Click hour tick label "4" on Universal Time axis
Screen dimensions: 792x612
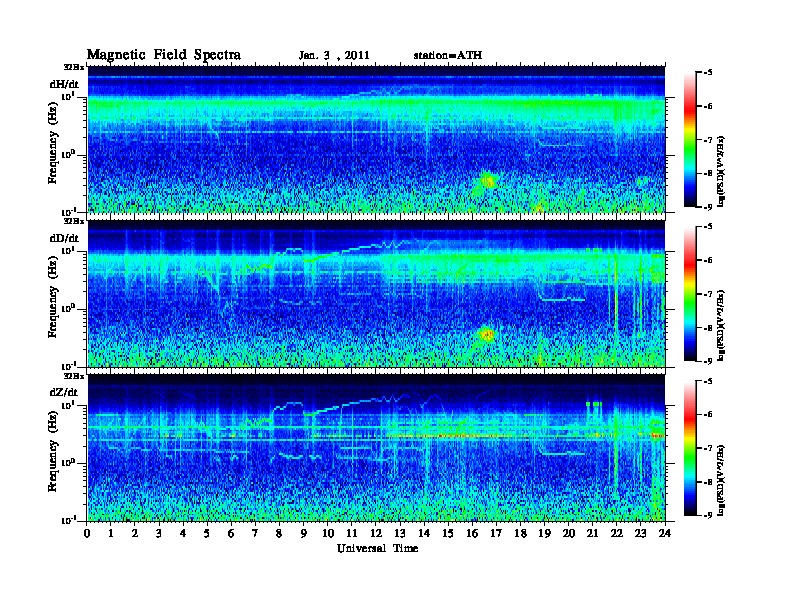[183, 533]
